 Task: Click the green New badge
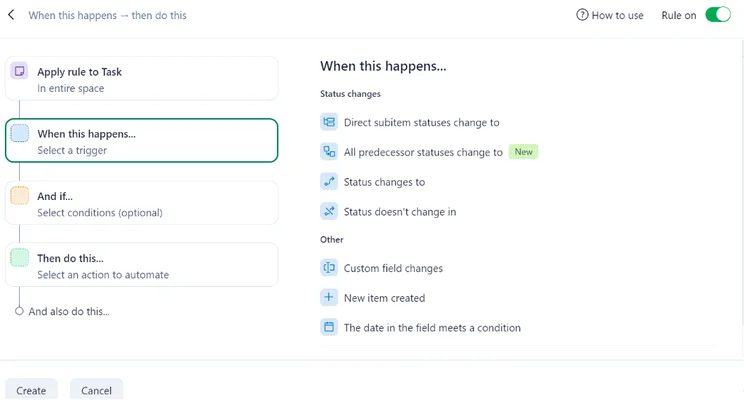523,152
